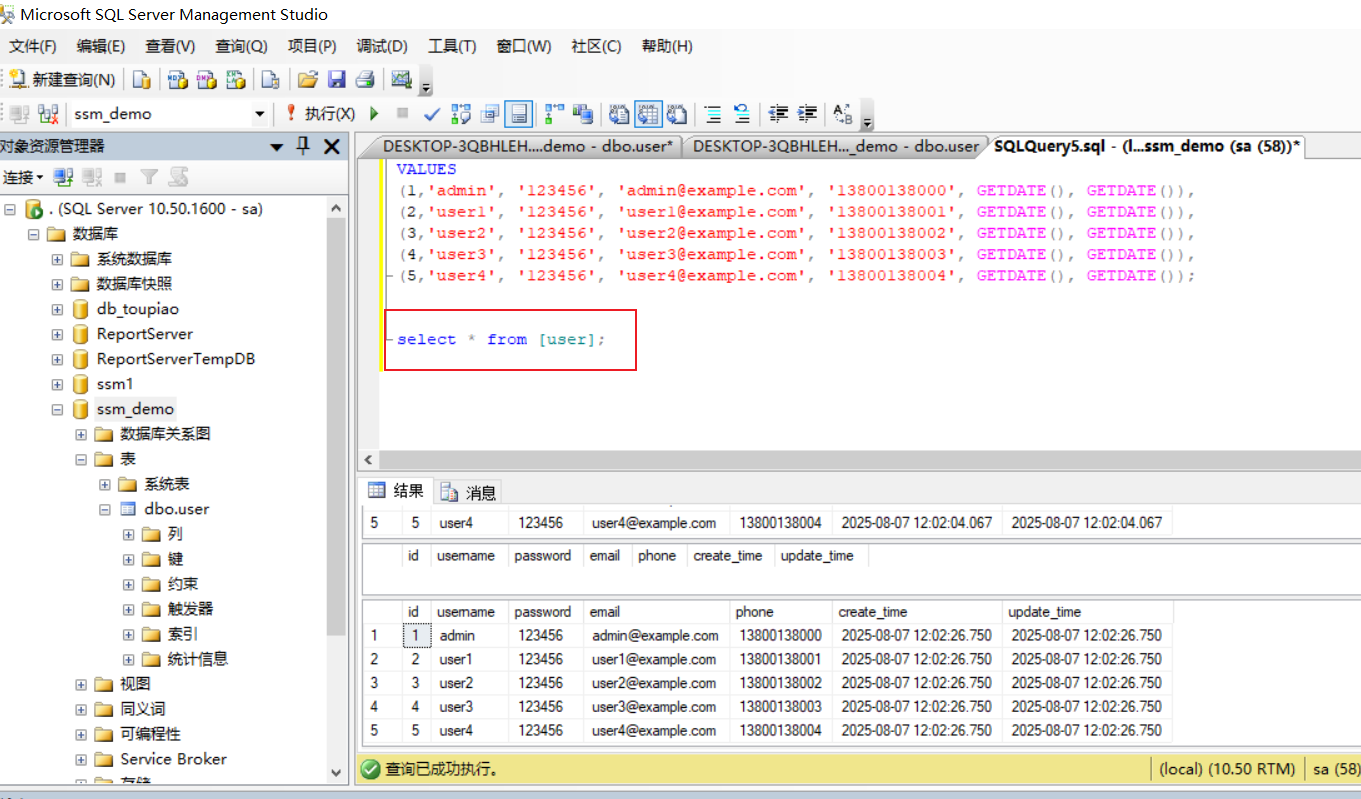Screen dimensions: 1361x799
Task: Click the SQL Server Compact Query icon
Action: (x=270, y=80)
